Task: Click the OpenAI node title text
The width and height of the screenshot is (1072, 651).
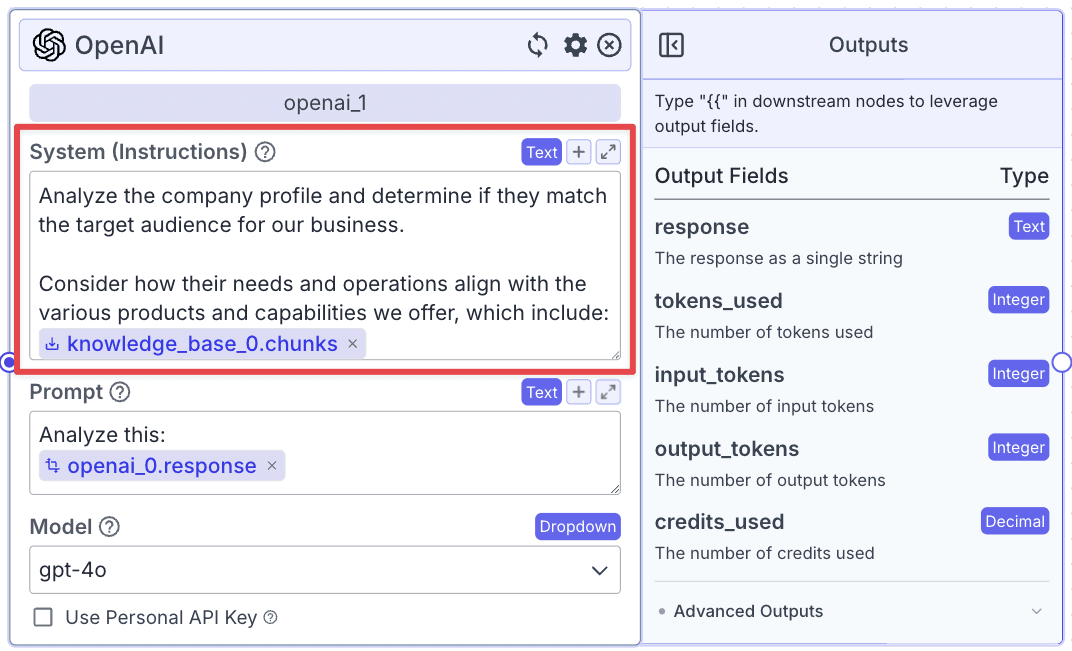Action: [119, 45]
